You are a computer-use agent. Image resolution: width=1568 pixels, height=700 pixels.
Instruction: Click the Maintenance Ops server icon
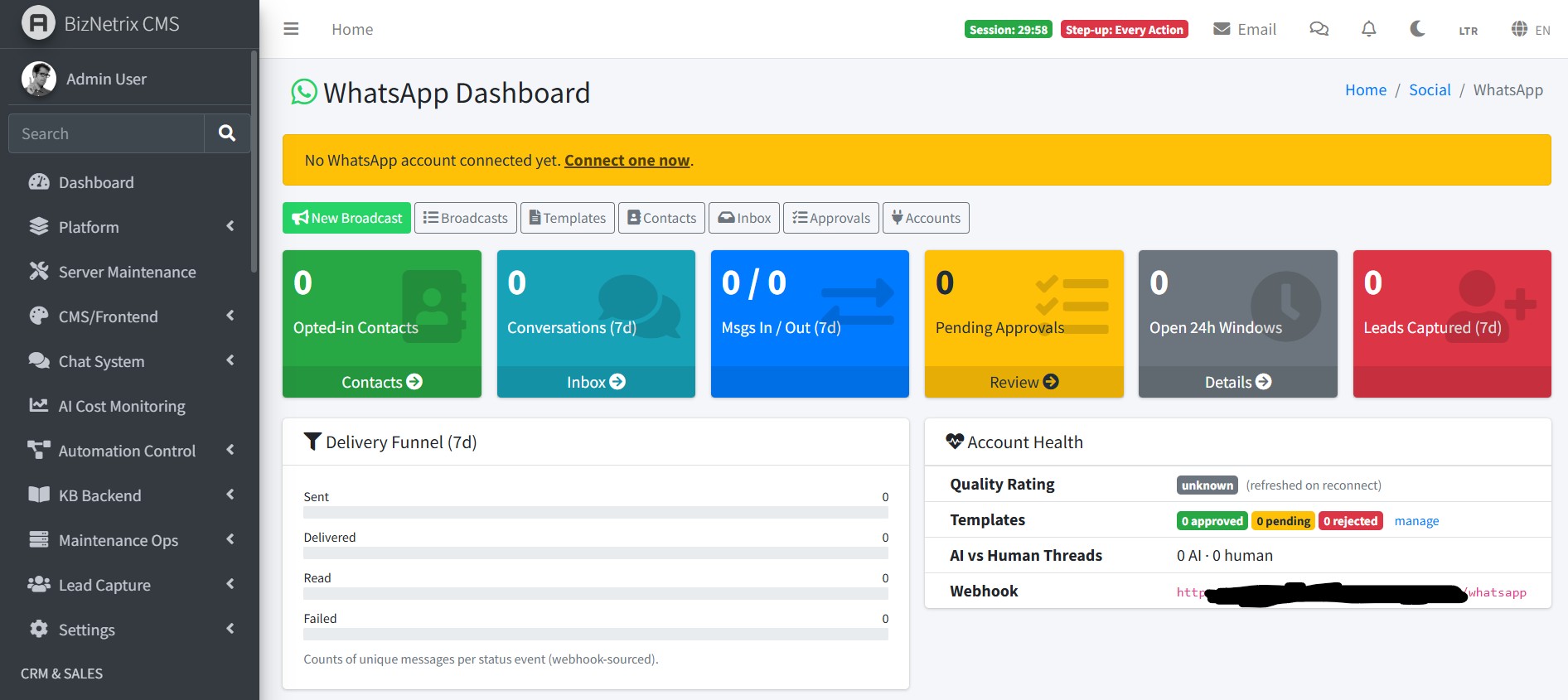click(x=39, y=539)
